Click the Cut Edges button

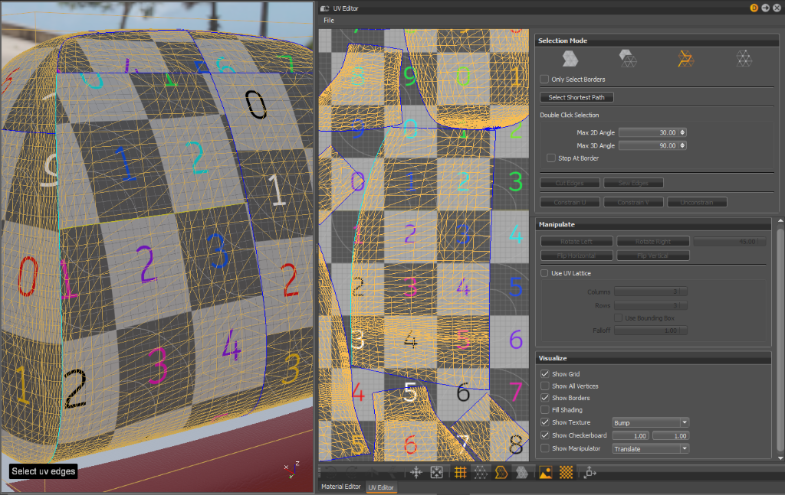coord(570,183)
